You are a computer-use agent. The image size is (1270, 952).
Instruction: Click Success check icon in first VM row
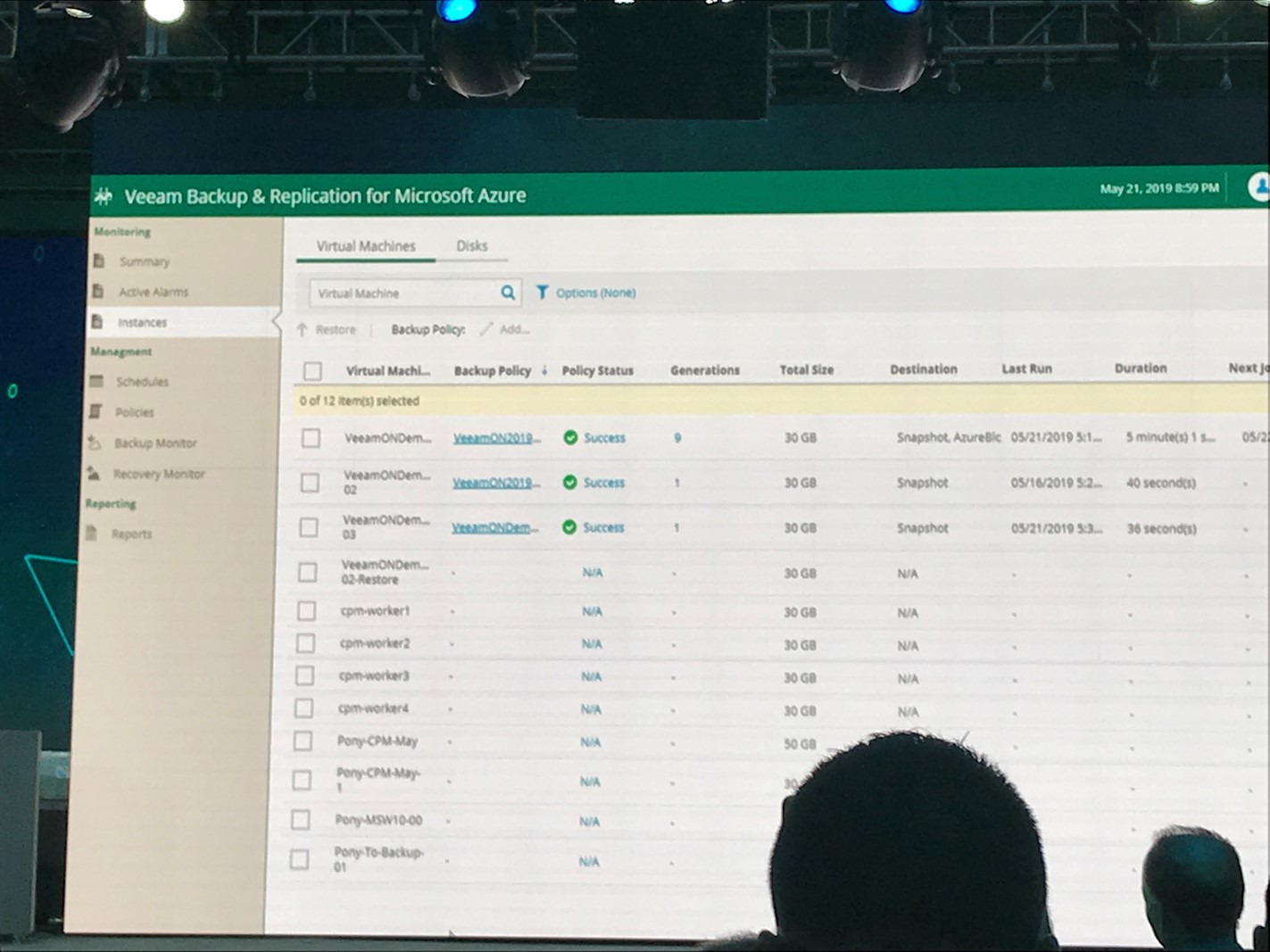(570, 437)
